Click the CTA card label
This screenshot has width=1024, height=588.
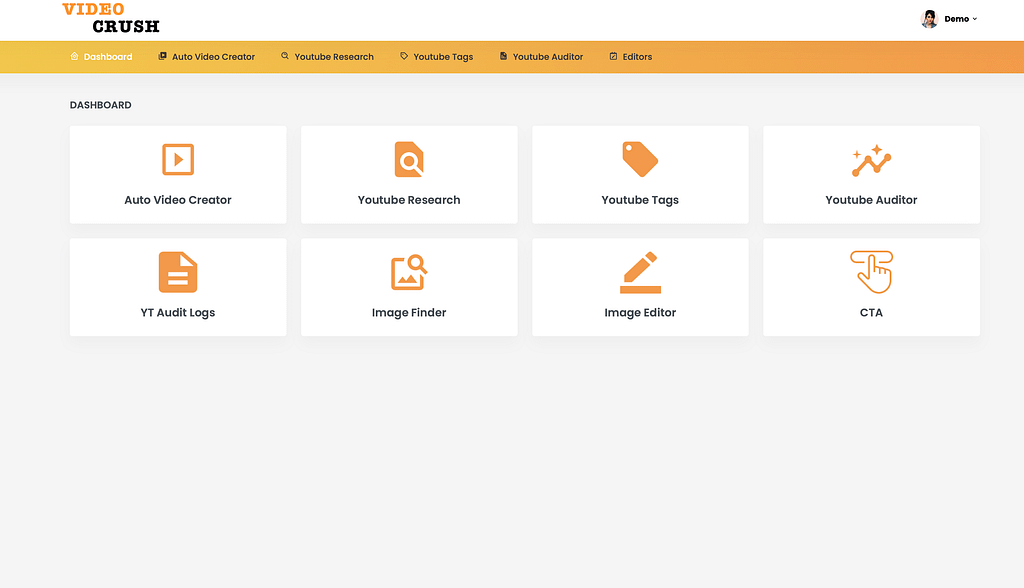(x=871, y=312)
